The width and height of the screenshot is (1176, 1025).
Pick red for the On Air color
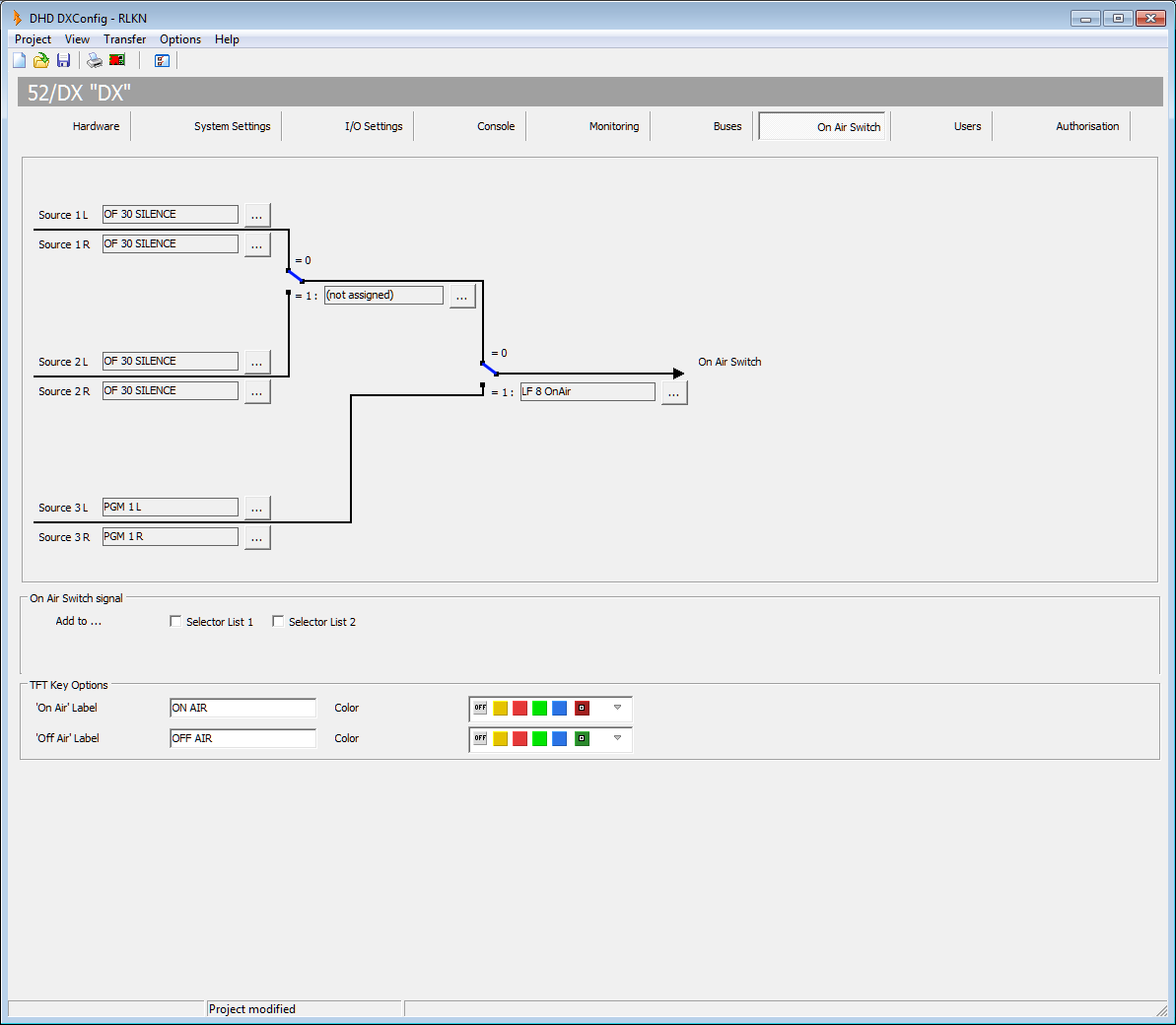519,708
